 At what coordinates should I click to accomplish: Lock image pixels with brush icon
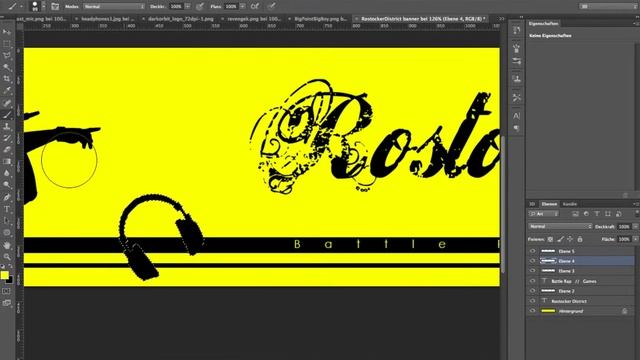[560, 239]
